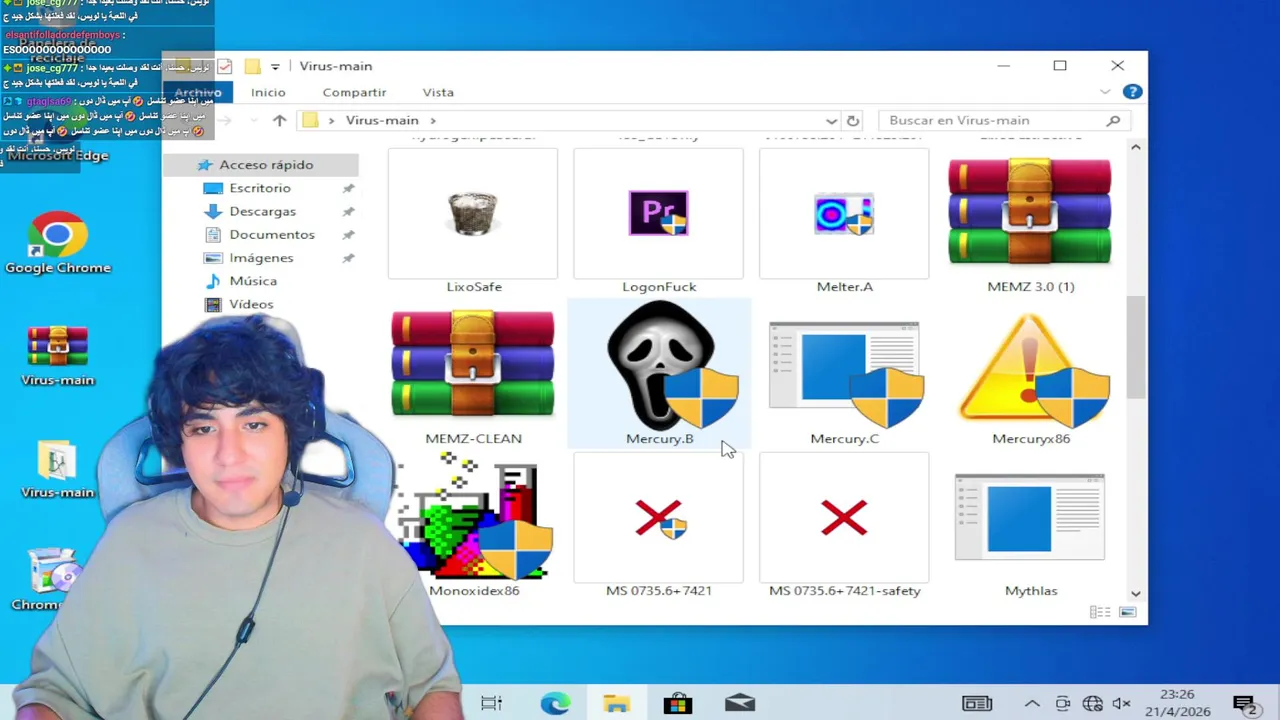Select the Mercury.B ghost mask icon
Screen dimensions: 1280x720
coord(659,366)
